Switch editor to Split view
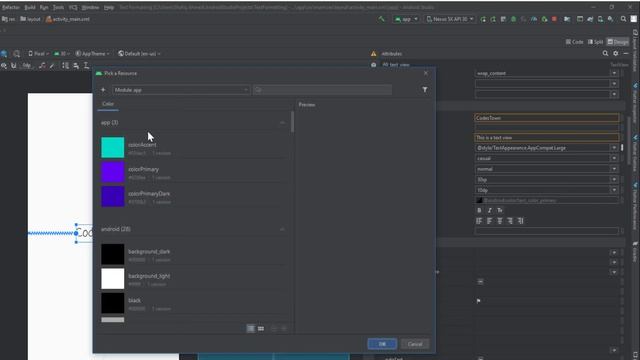The height and width of the screenshot is (360, 640). (596, 42)
